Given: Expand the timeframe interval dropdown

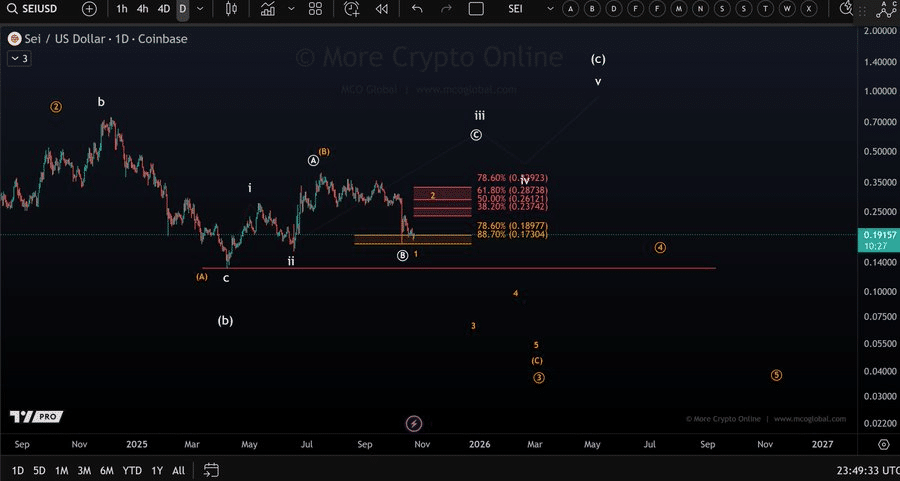Looking at the screenshot, I should pyautogui.click(x=201, y=9).
